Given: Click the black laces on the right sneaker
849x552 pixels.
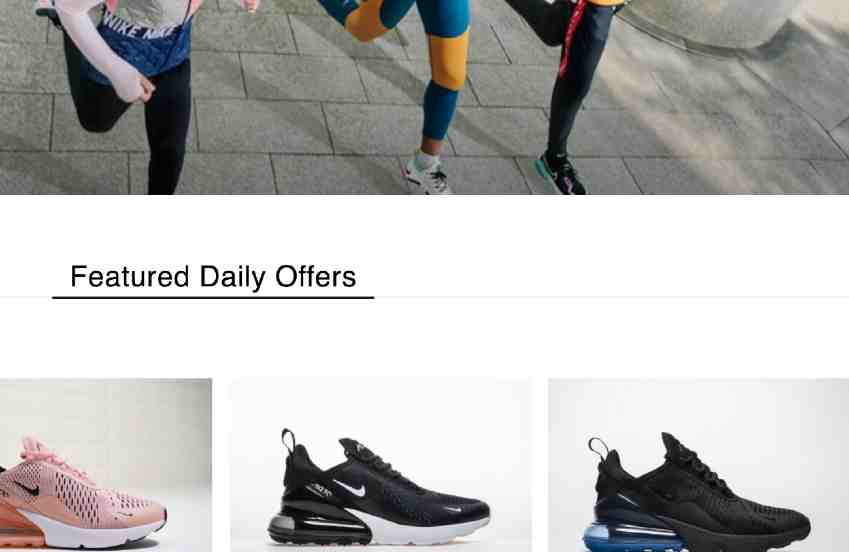Looking at the screenshot, I should click(x=696, y=460).
